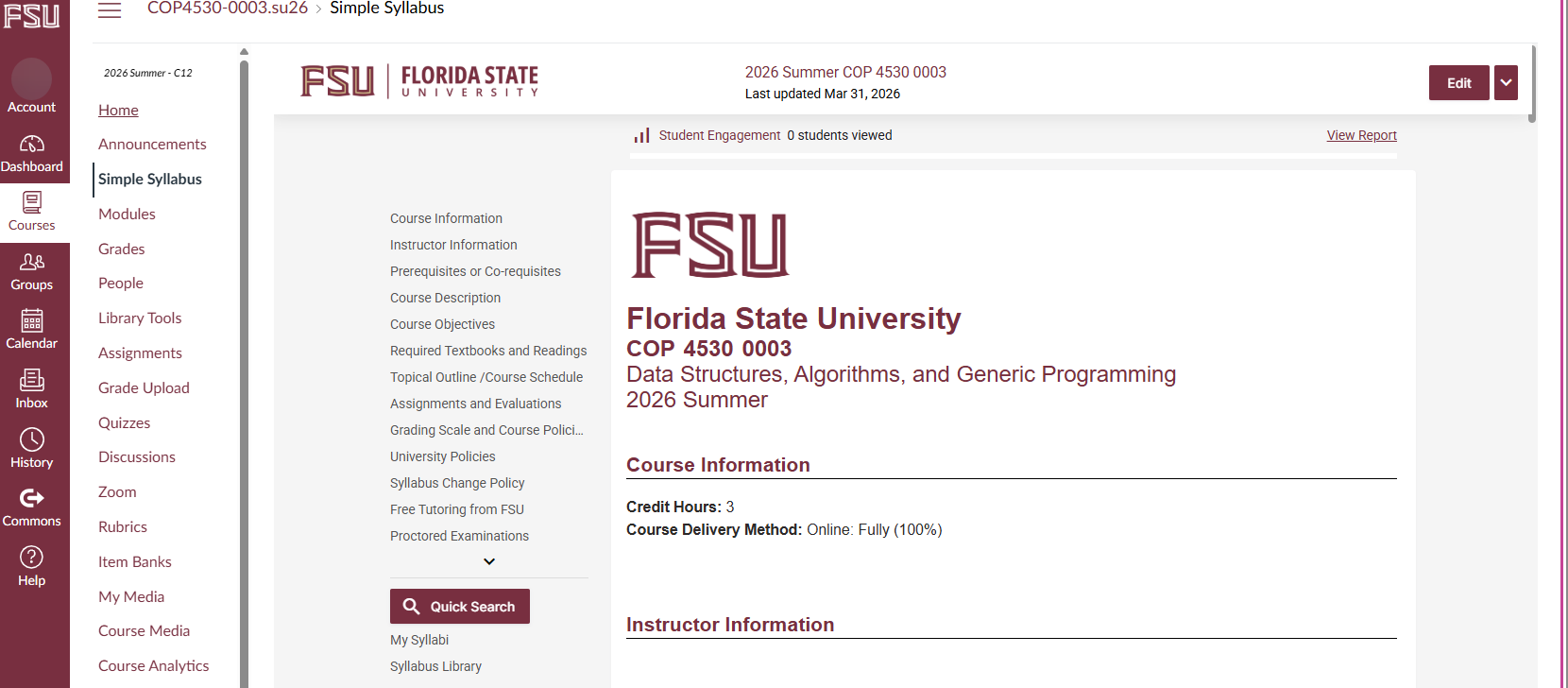
Task: Click the large FSU logo in syllabus
Action: point(710,245)
